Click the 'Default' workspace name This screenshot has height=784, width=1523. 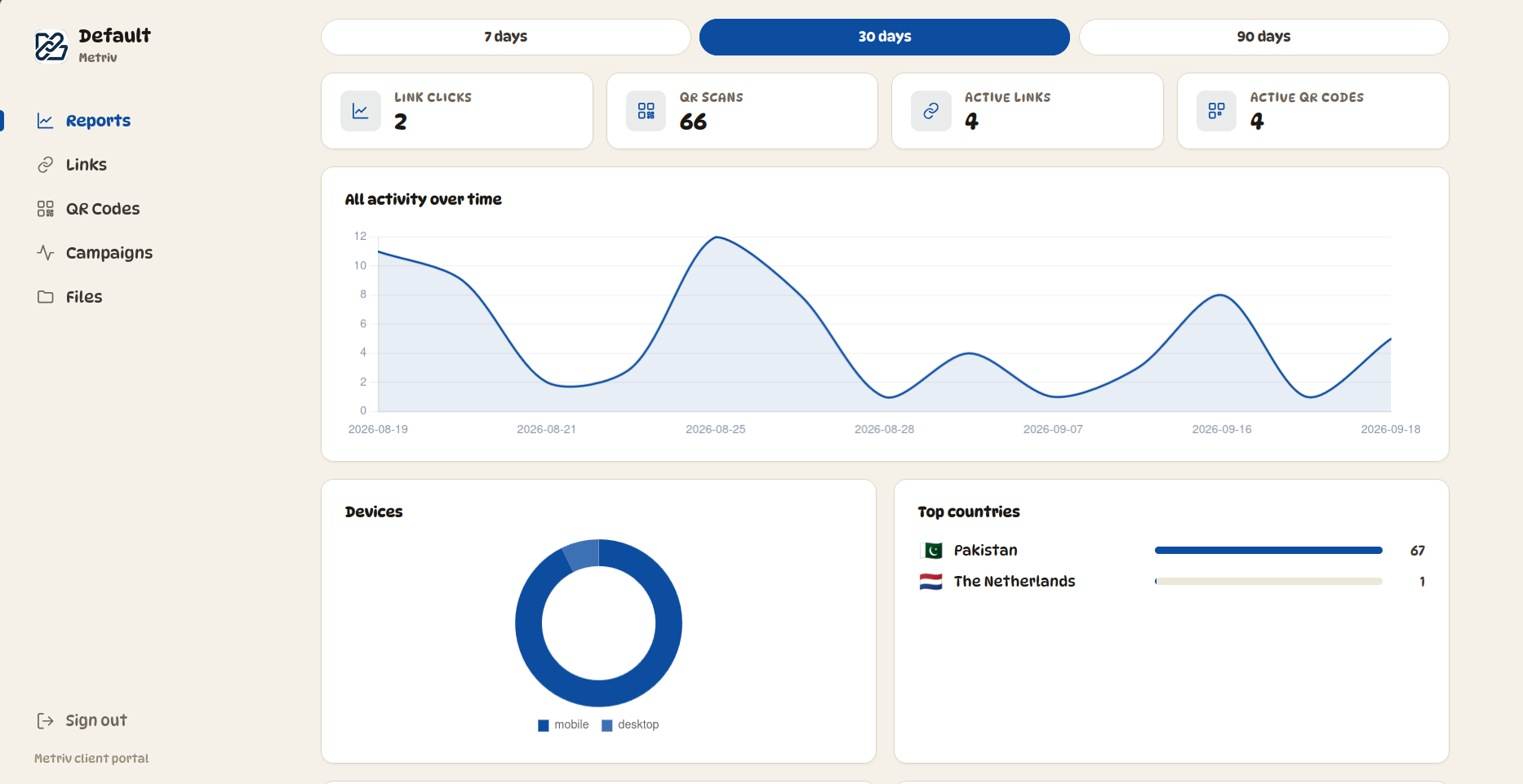[114, 36]
